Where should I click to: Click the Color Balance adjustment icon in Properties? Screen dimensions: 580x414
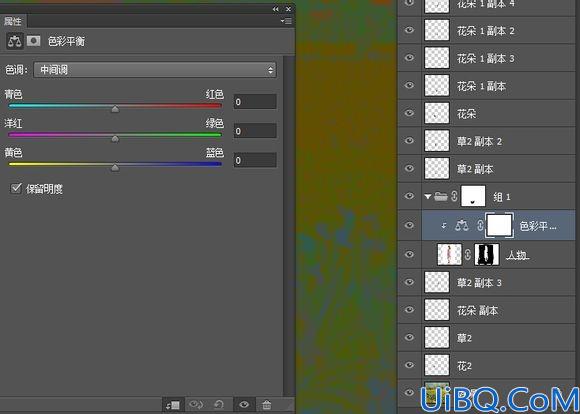(15, 41)
